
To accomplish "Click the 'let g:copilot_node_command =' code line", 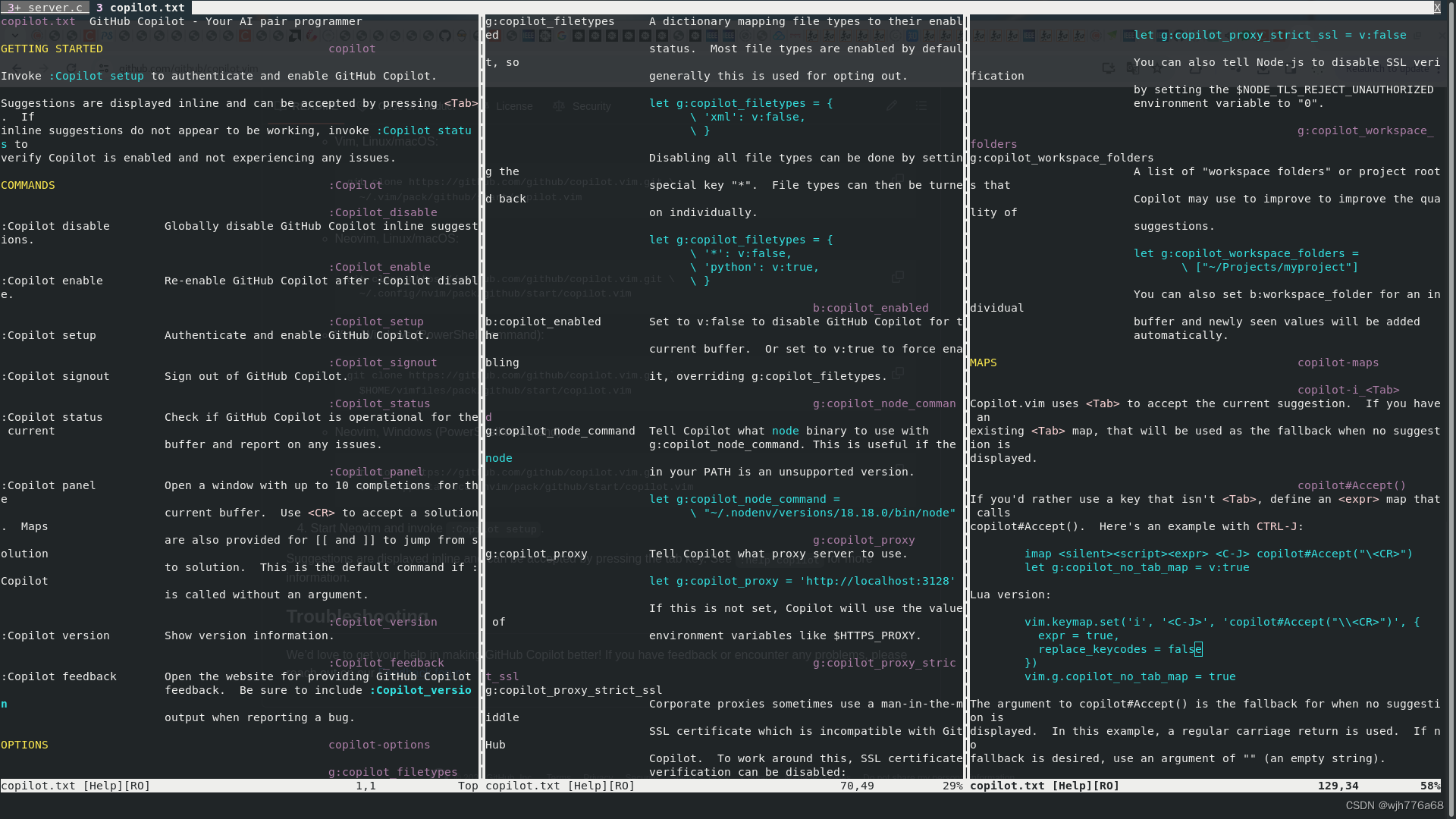I will [x=745, y=499].
